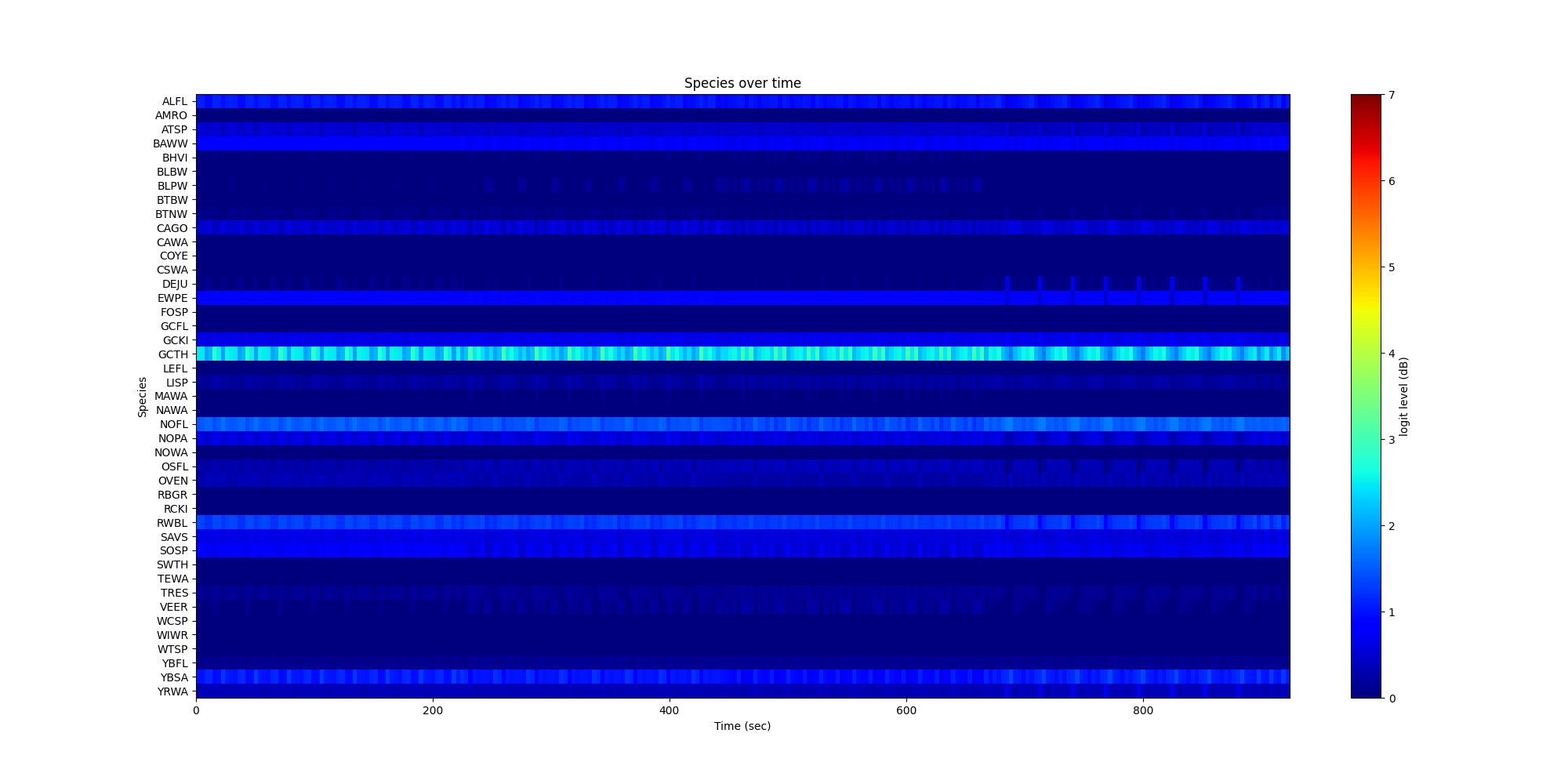1568x784 pixels.
Task: Select the YRWA species label
Action: (172, 691)
